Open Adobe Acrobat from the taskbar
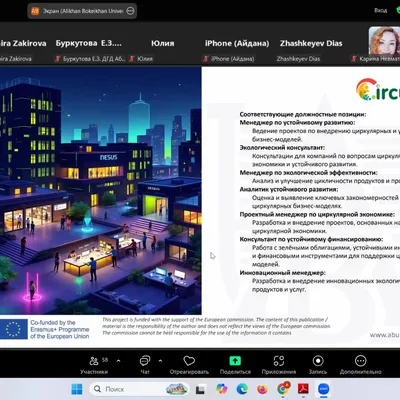The image size is (400, 400). [x=303, y=389]
